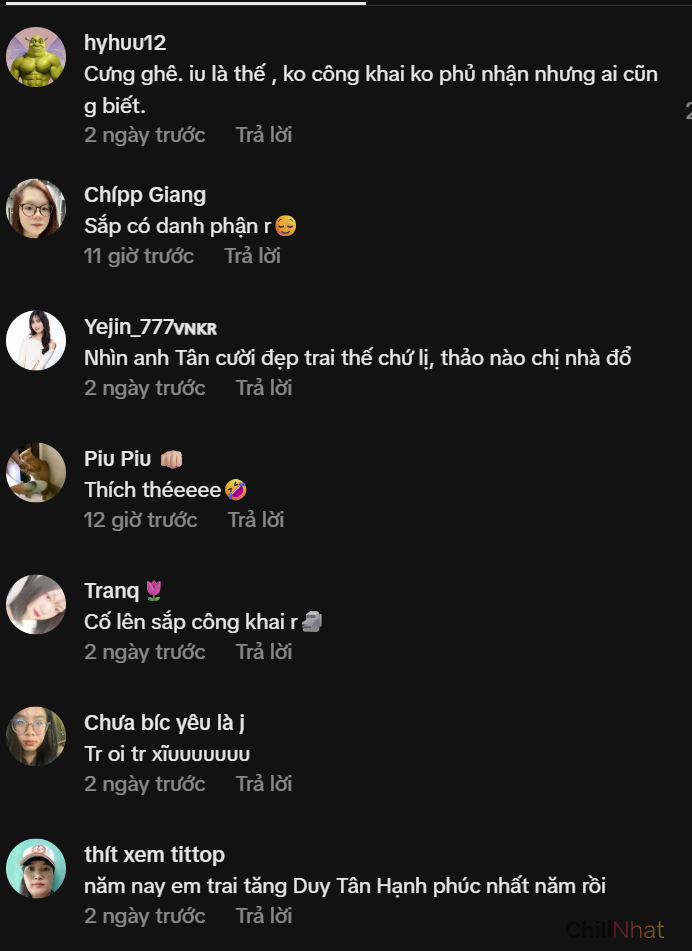Image resolution: width=692 pixels, height=951 pixels.
Task: Click the Piu Piu username
Action: tap(118, 459)
